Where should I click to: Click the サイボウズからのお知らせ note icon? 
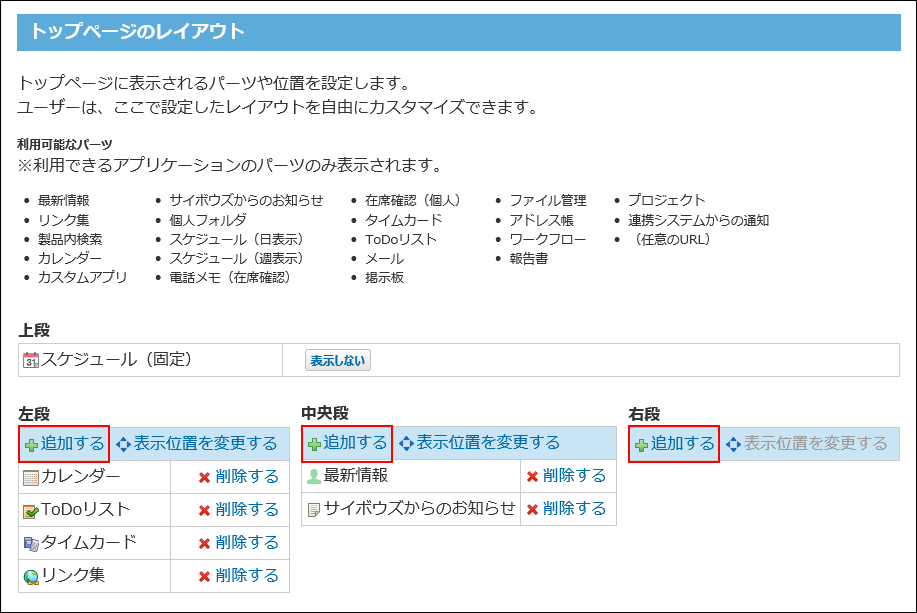[314, 510]
